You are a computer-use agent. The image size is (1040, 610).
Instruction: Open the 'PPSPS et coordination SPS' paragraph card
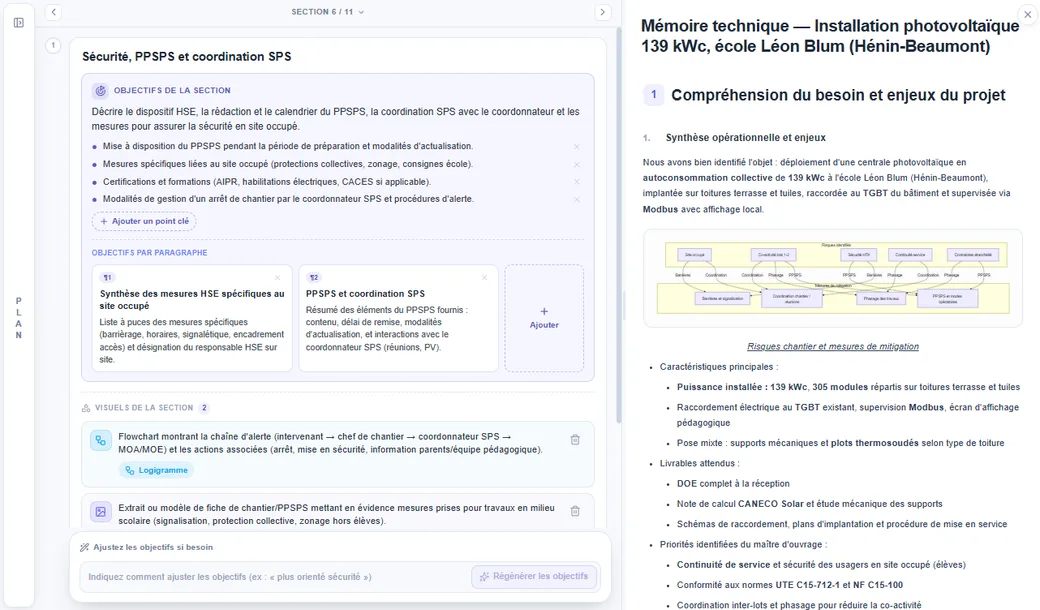[398, 318]
